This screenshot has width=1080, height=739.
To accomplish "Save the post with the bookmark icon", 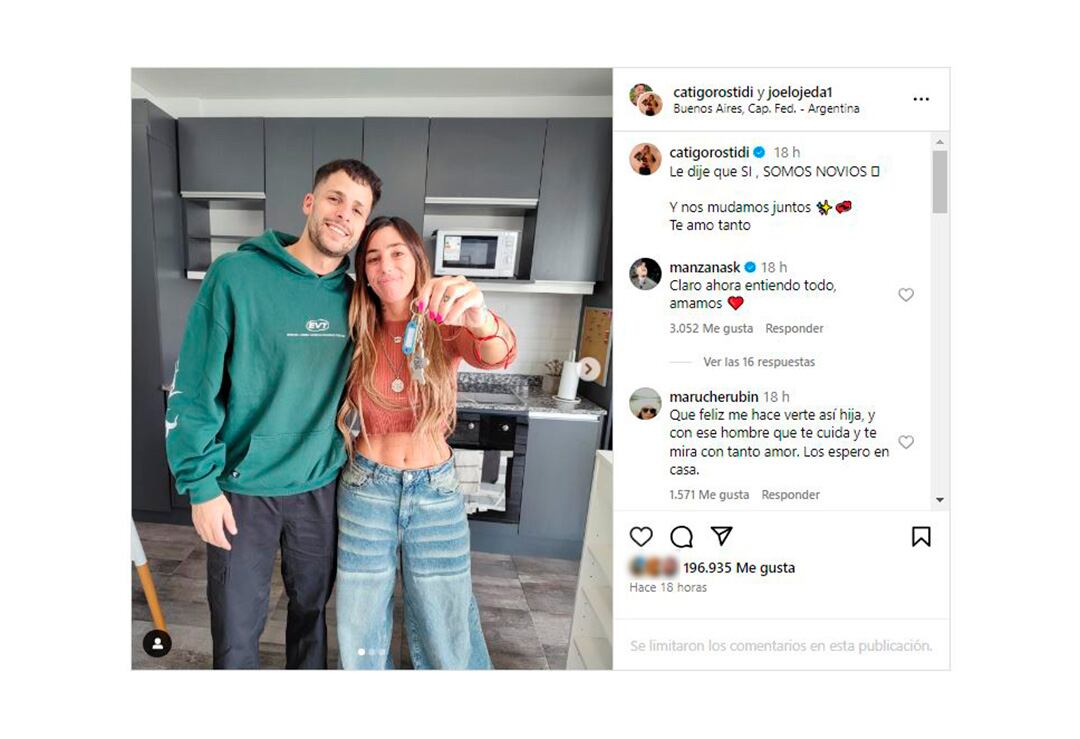I will point(921,537).
